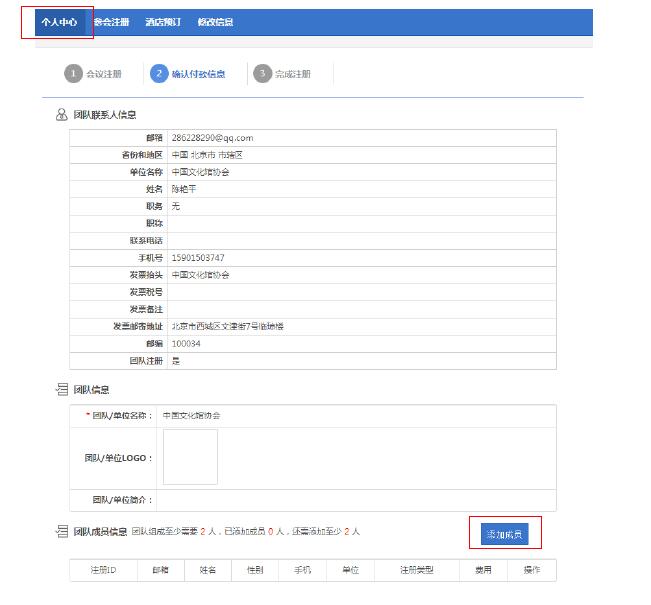Click the 团队信息 section icon
This screenshot has height=605, width=651.
pos(62,389)
